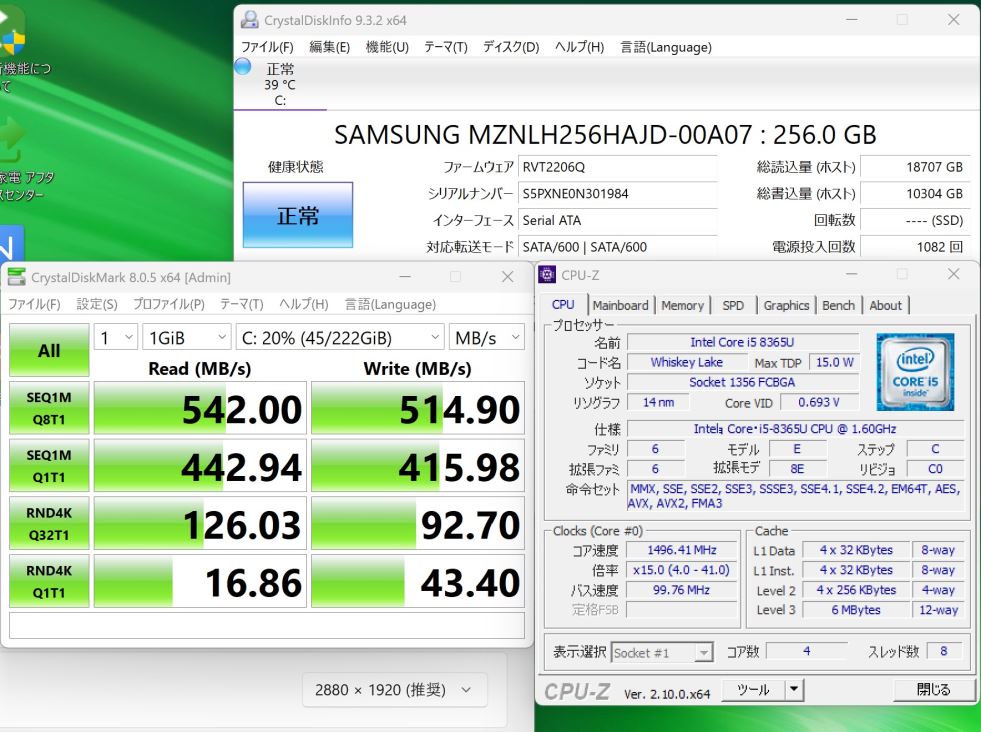Open the drive selection dropdown C: 20%

tap(340, 338)
